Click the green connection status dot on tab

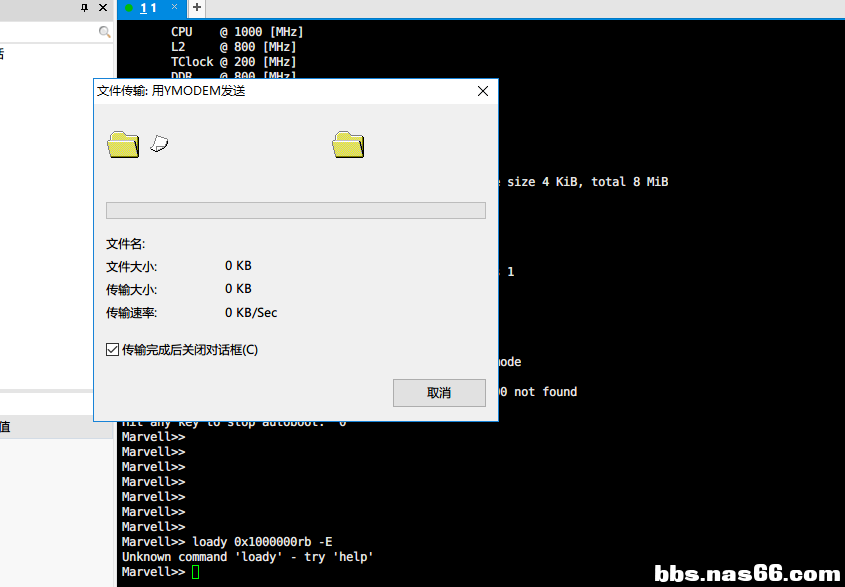pos(129,8)
